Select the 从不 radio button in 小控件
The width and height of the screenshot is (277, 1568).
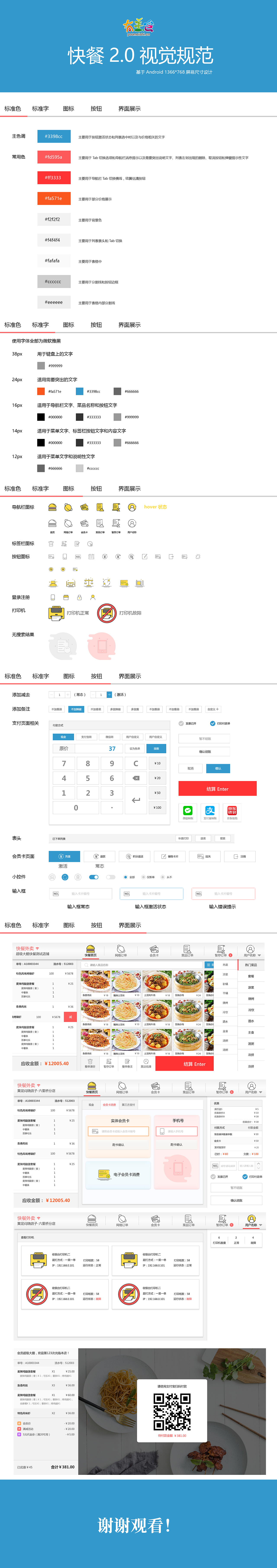(x=163, y=877)
